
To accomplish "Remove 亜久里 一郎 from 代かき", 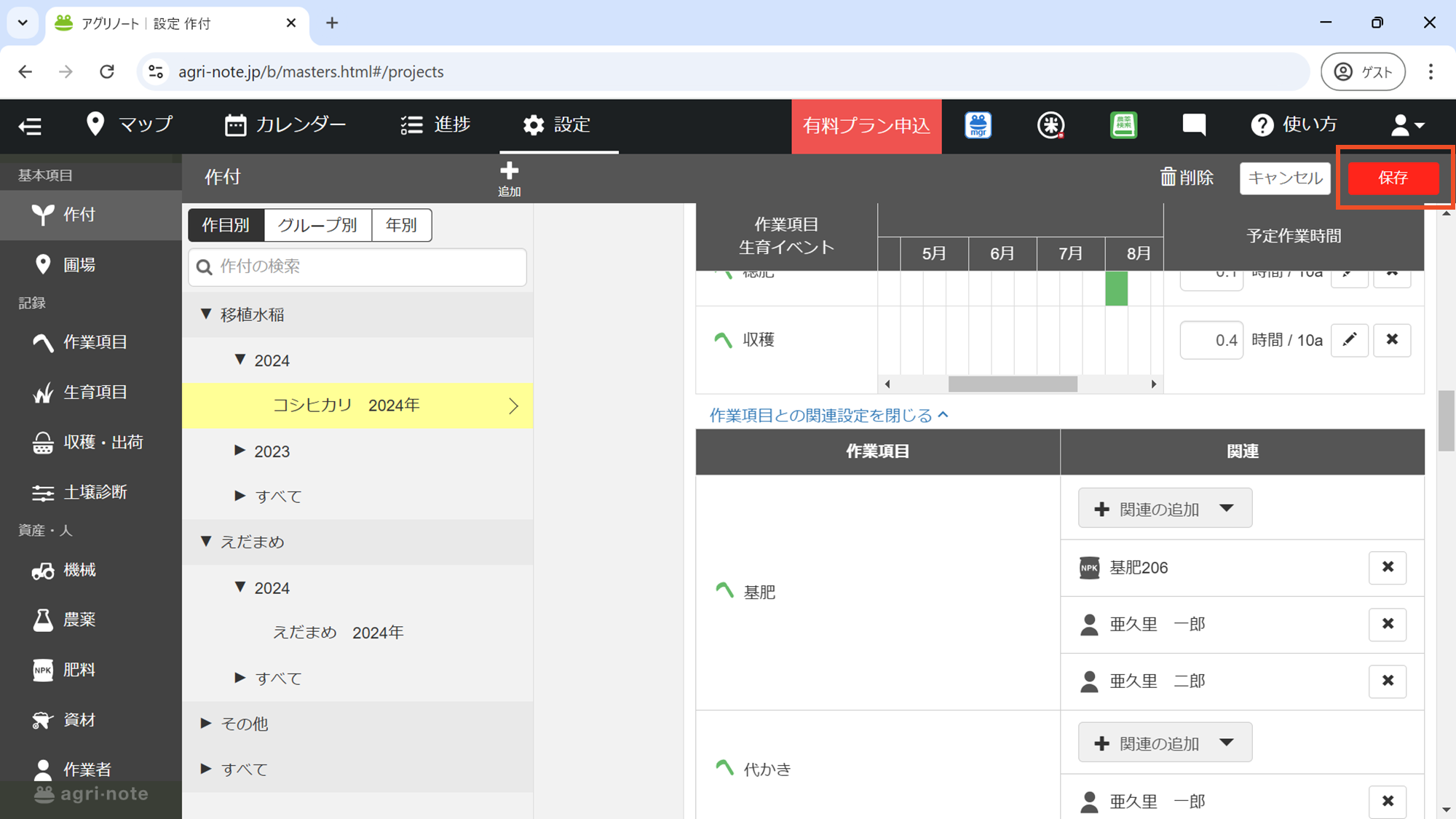I will point(1388,802).
